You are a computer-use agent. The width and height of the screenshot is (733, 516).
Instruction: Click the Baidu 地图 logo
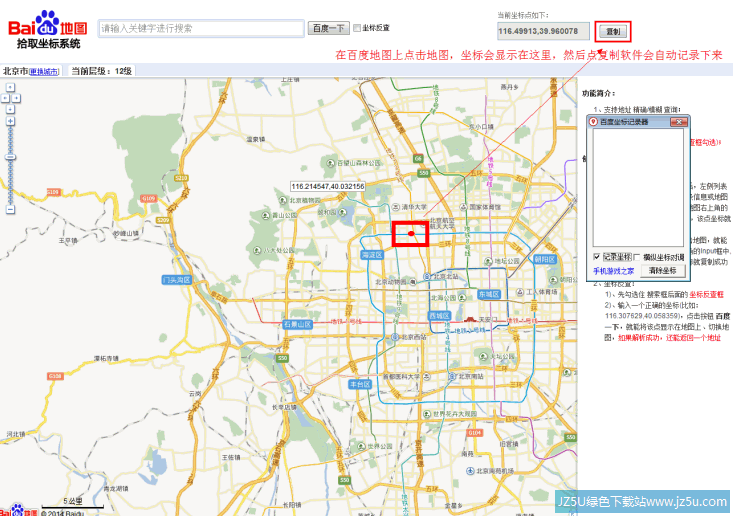click(48, 24)
